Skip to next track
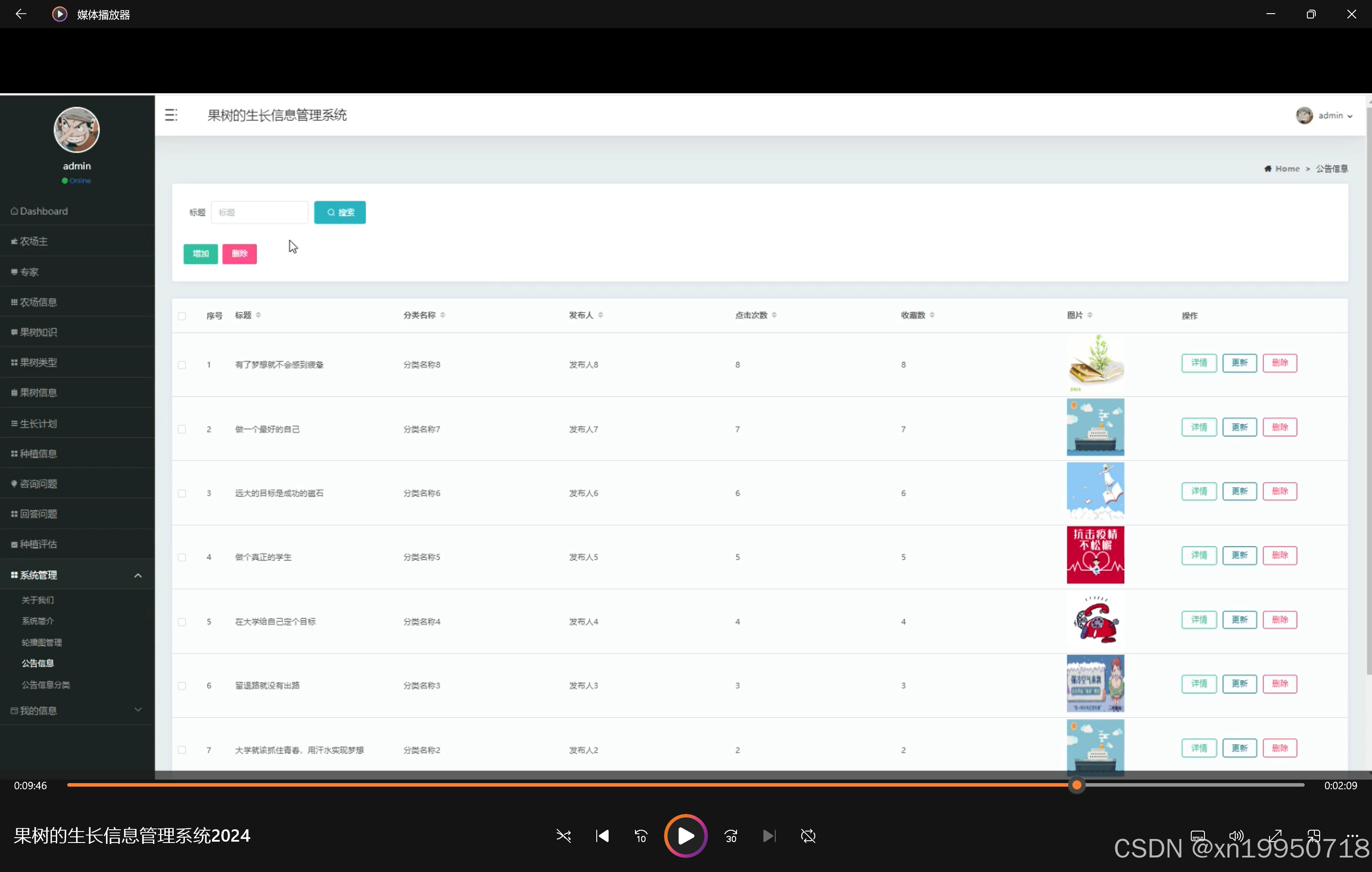The height and width of the screenshot is (872, 1372). (x=769, y=836)
